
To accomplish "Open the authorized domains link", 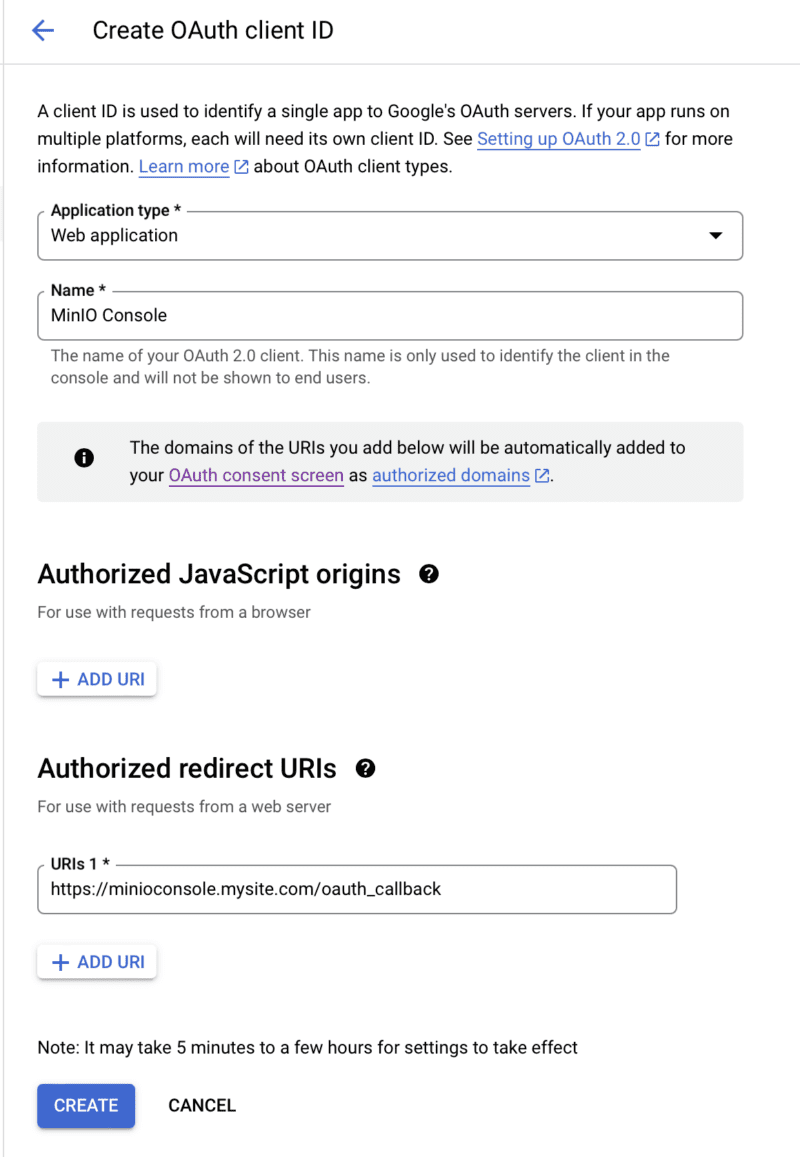I will 450,476.
